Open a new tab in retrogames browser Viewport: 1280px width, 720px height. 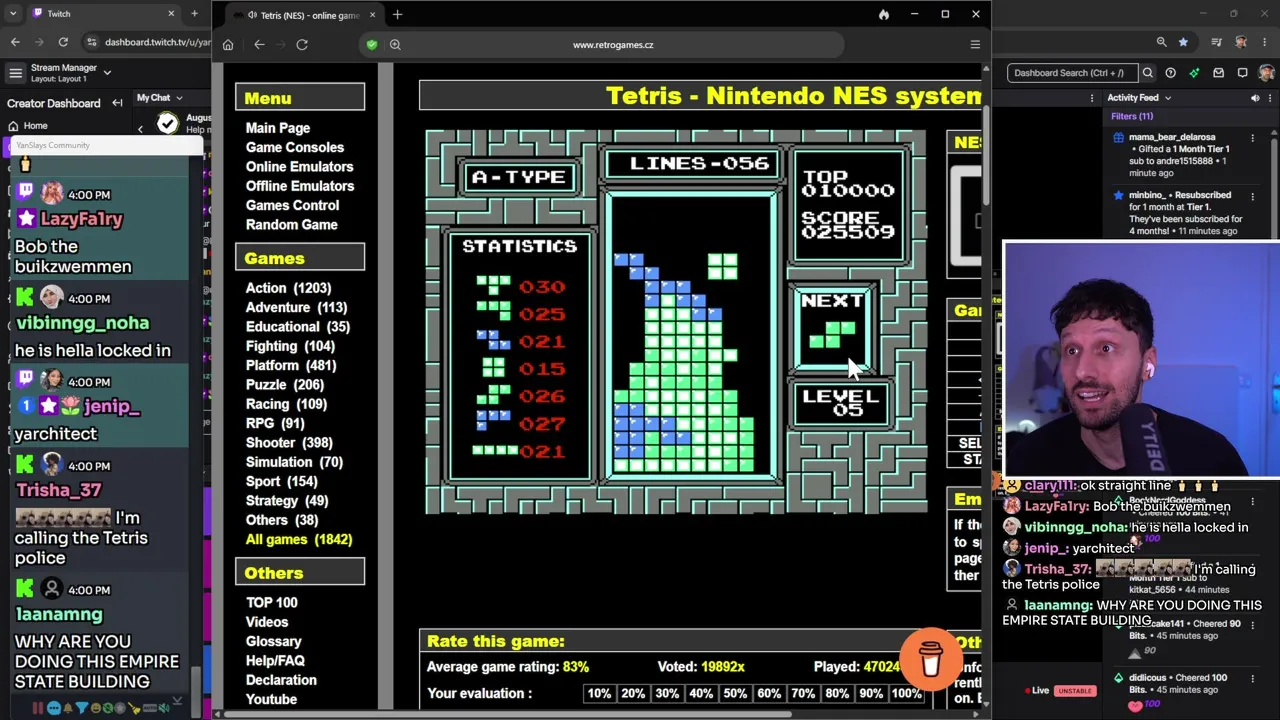[397, 15]
